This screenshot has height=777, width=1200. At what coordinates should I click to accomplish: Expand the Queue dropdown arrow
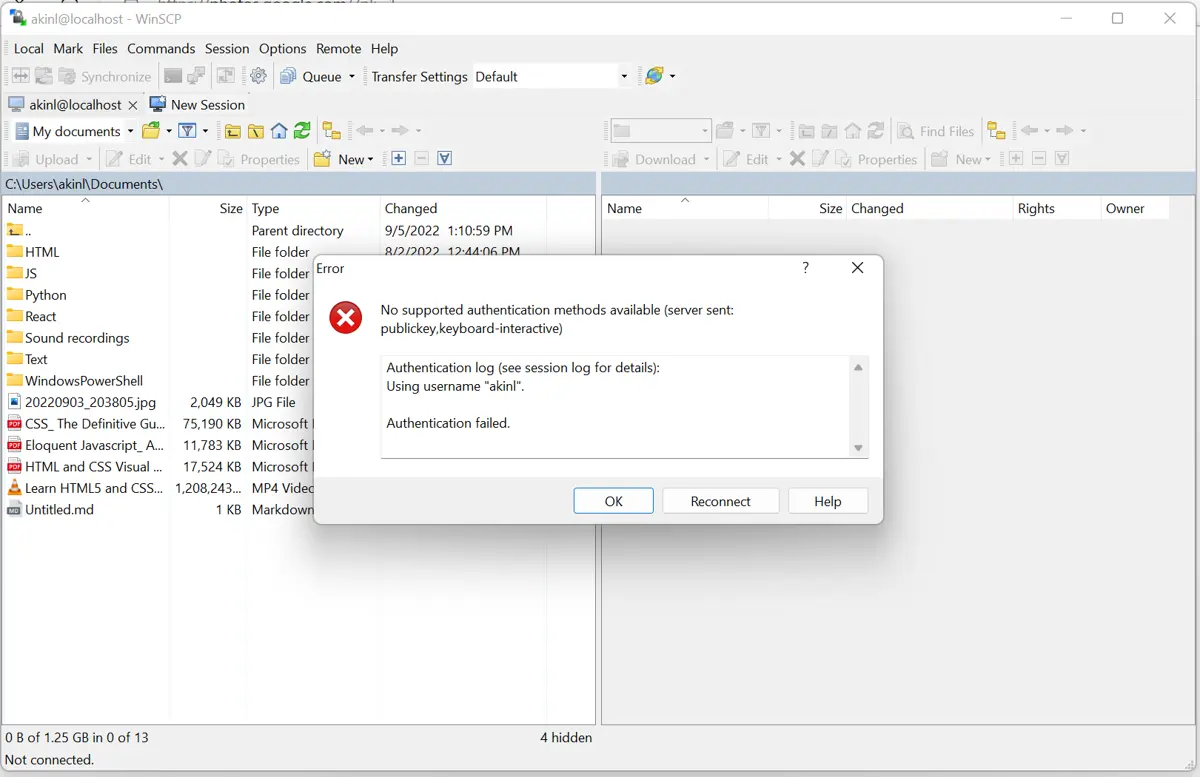[x=352, y=77]
